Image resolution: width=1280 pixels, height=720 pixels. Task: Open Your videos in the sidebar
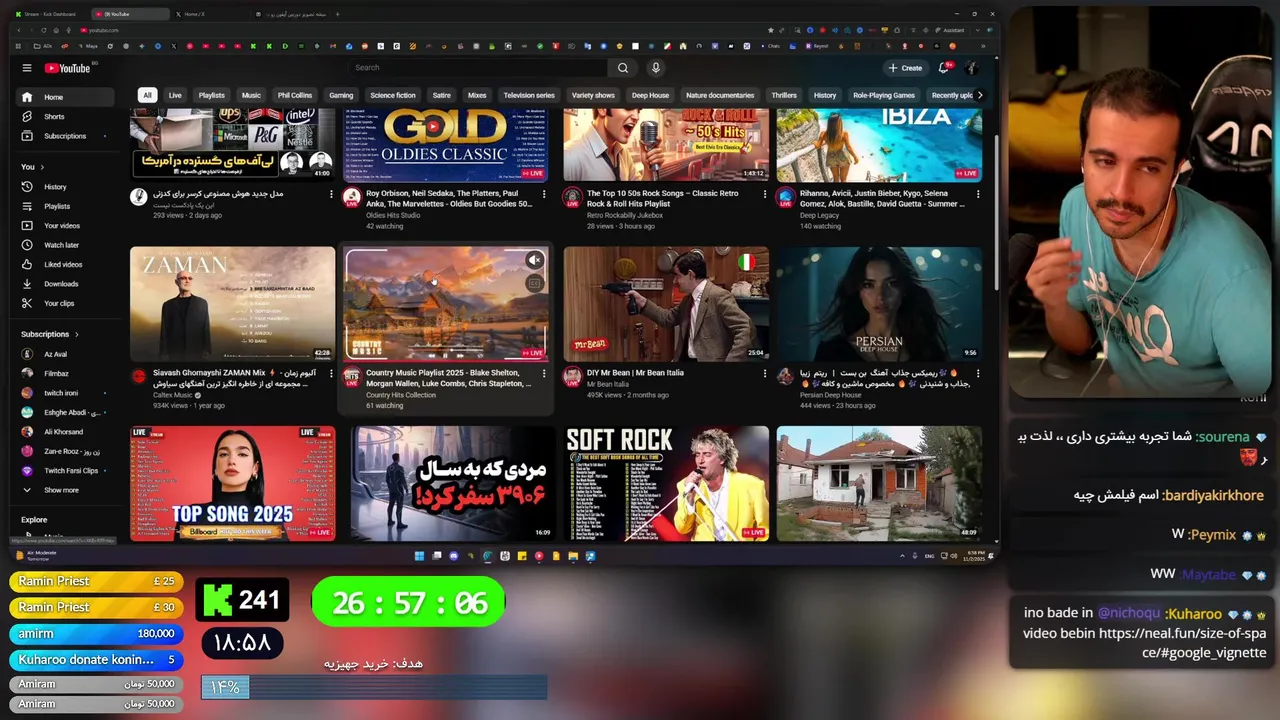(67, 226)
